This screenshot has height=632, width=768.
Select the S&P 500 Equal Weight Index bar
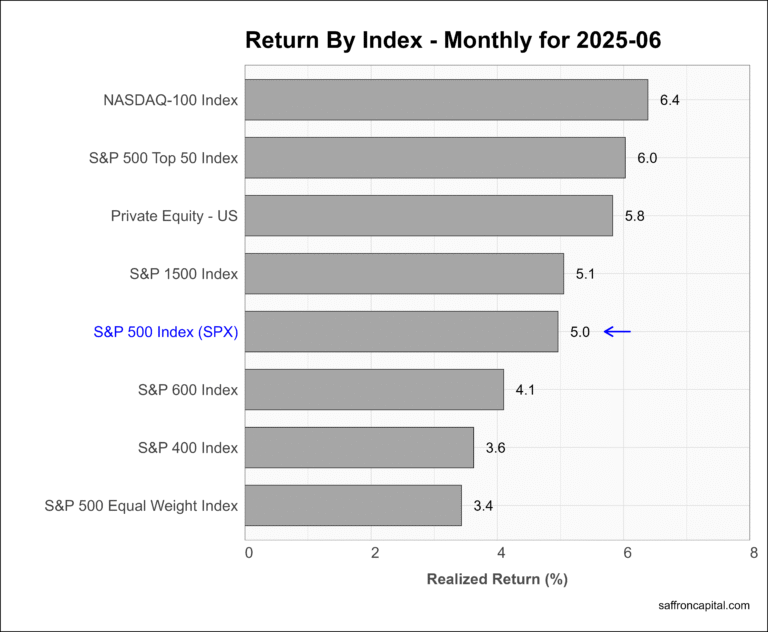click(353, 505)
